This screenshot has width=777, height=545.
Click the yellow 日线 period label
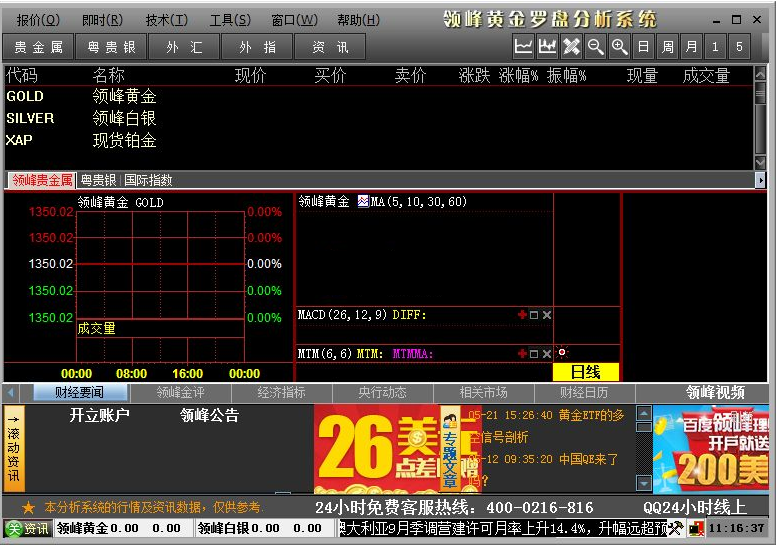point(586,372)
